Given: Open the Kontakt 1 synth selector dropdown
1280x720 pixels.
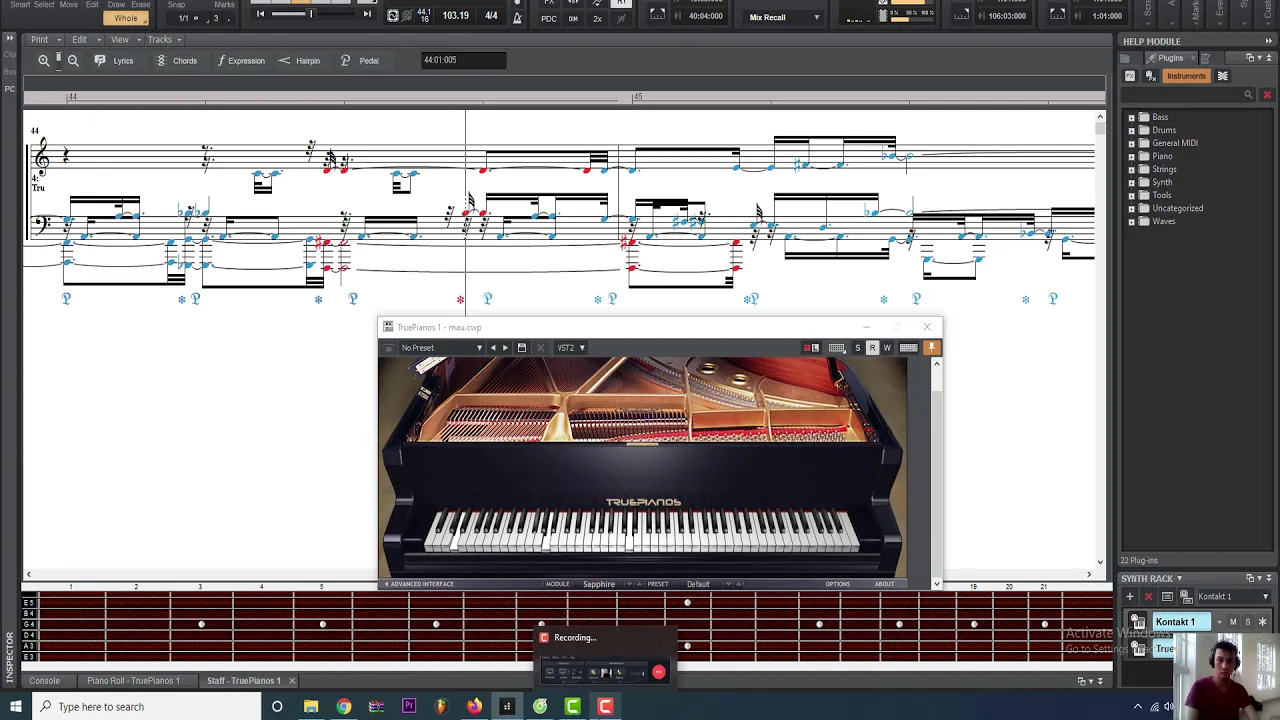Looking at the screenshot, I should coord(1232,597).
